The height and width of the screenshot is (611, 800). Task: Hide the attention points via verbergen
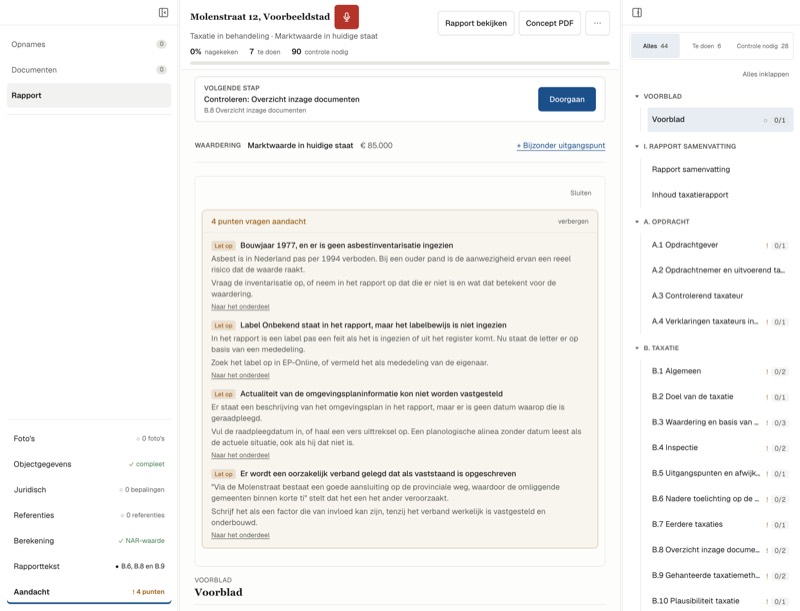coord(573,221)
